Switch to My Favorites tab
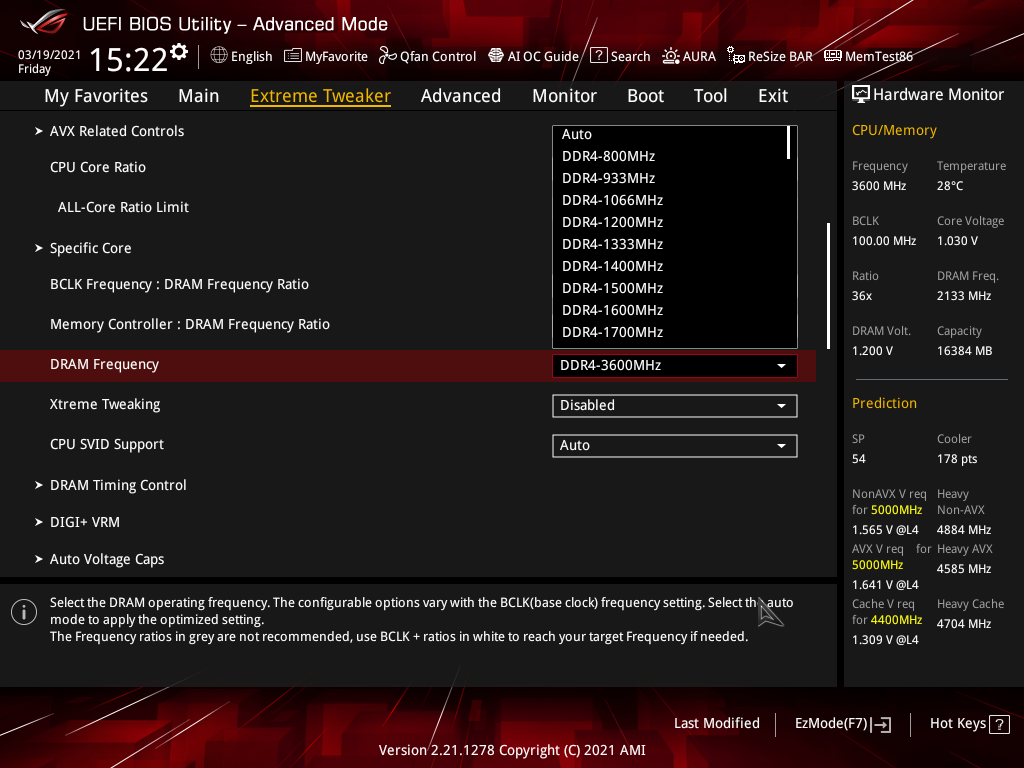 click(x=96, y=96)
